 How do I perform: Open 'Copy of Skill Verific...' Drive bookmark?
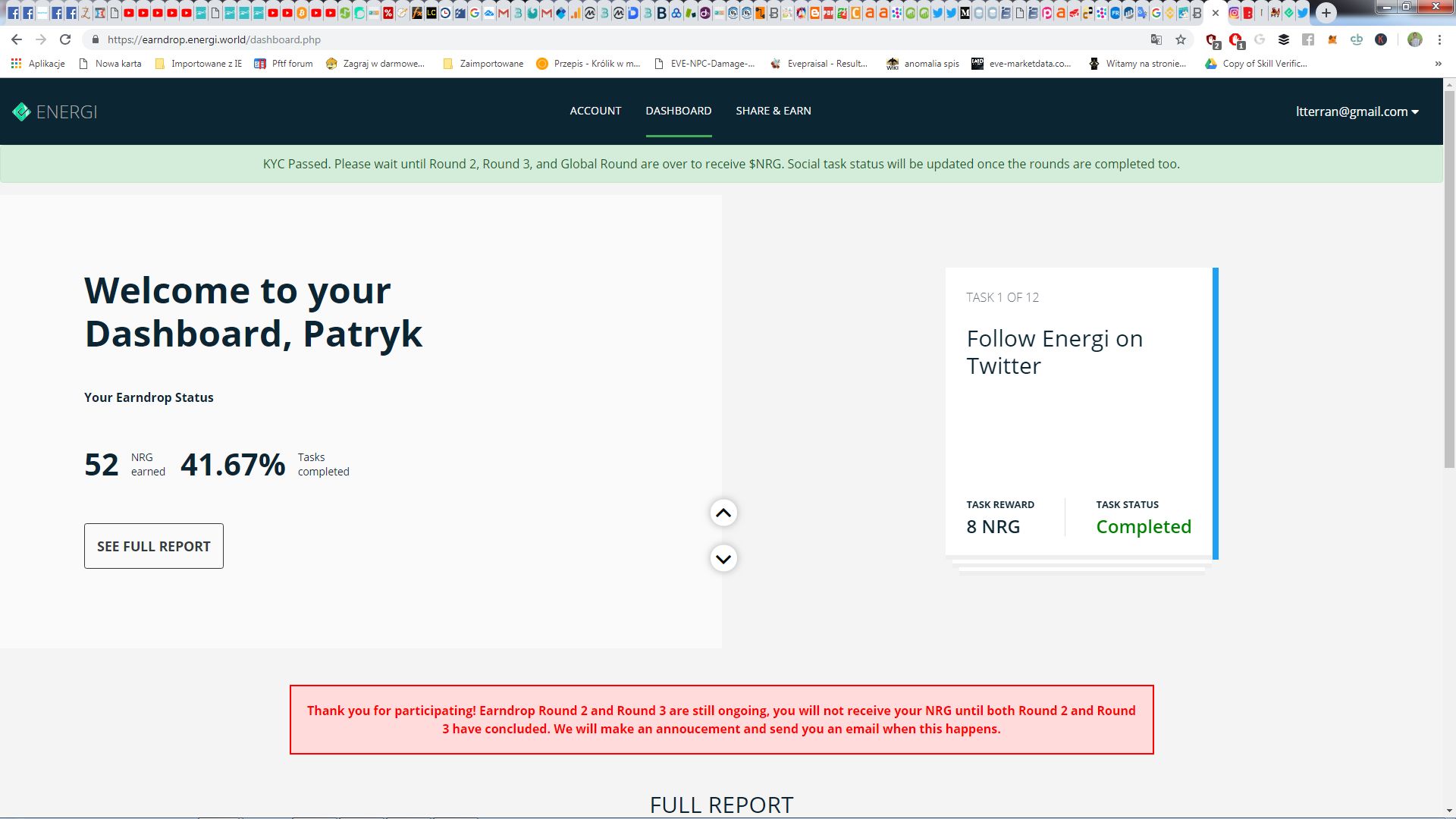(1257, 64)
